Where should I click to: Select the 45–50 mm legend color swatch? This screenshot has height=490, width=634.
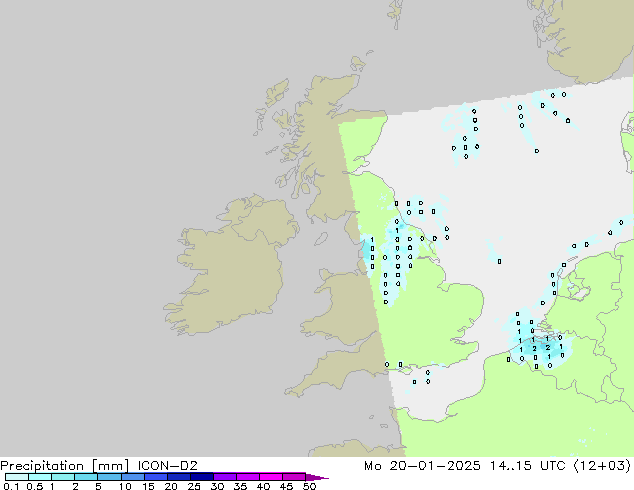(294, 477)
